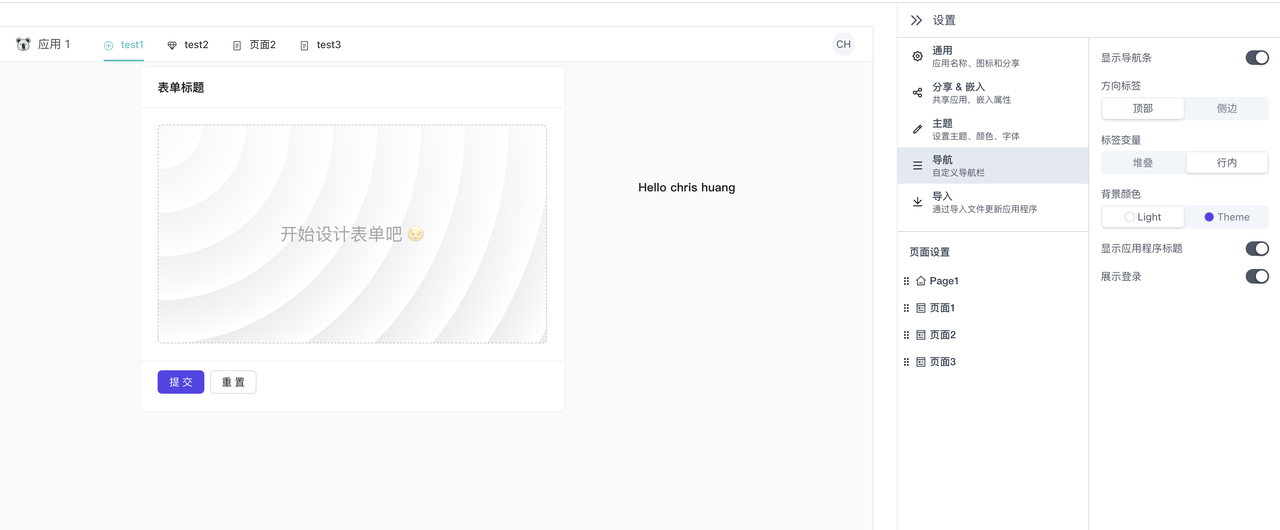The image size is (1280, 530).
Task: Click the share icon beside 分享 & 嵌入
Action: pos(918,93)
